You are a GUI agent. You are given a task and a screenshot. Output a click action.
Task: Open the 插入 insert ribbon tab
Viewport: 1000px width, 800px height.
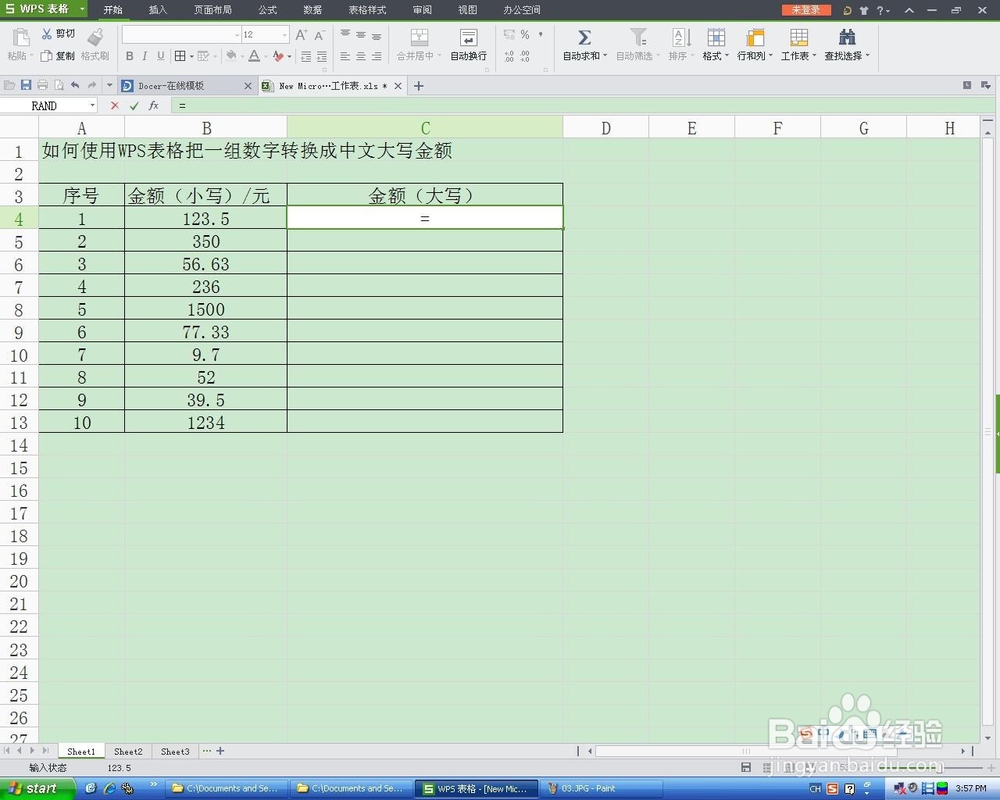[156, 10]
